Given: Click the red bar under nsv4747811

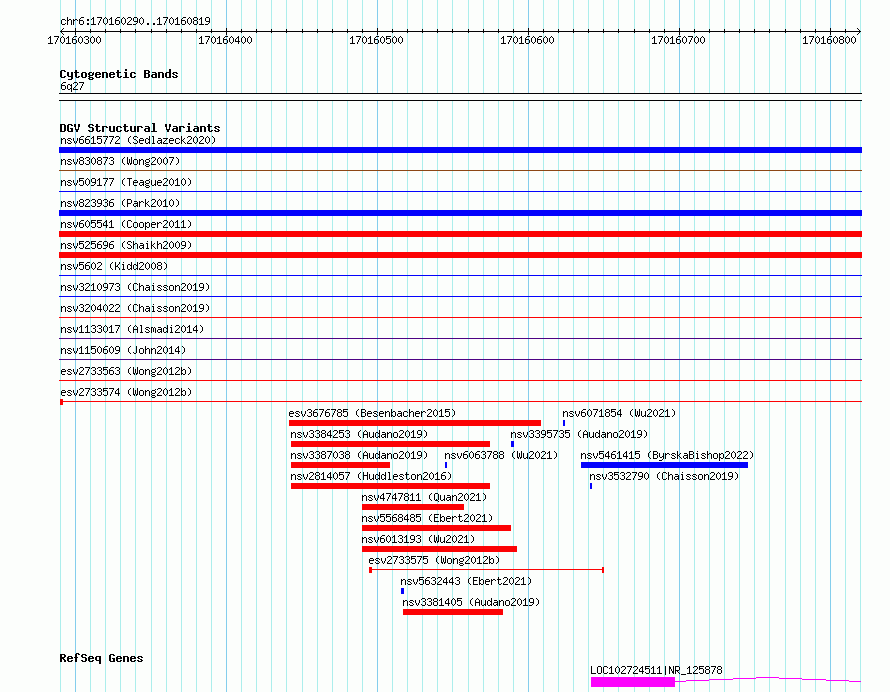Looking at the screenshot, I should pyautogui.click(x=413, y=507).
